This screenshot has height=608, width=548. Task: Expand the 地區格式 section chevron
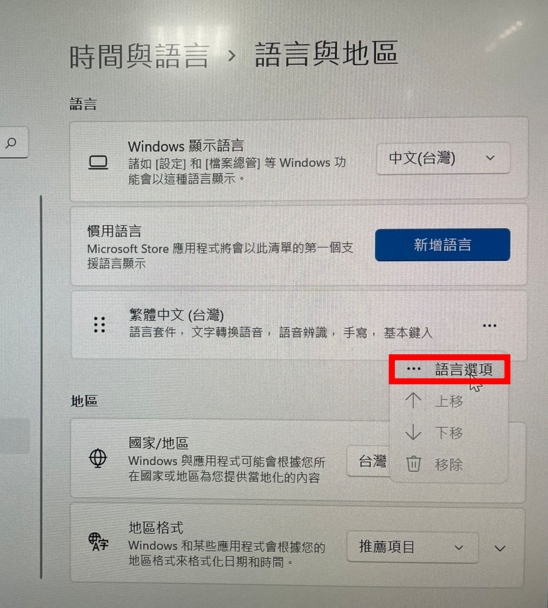coord(500,548)
